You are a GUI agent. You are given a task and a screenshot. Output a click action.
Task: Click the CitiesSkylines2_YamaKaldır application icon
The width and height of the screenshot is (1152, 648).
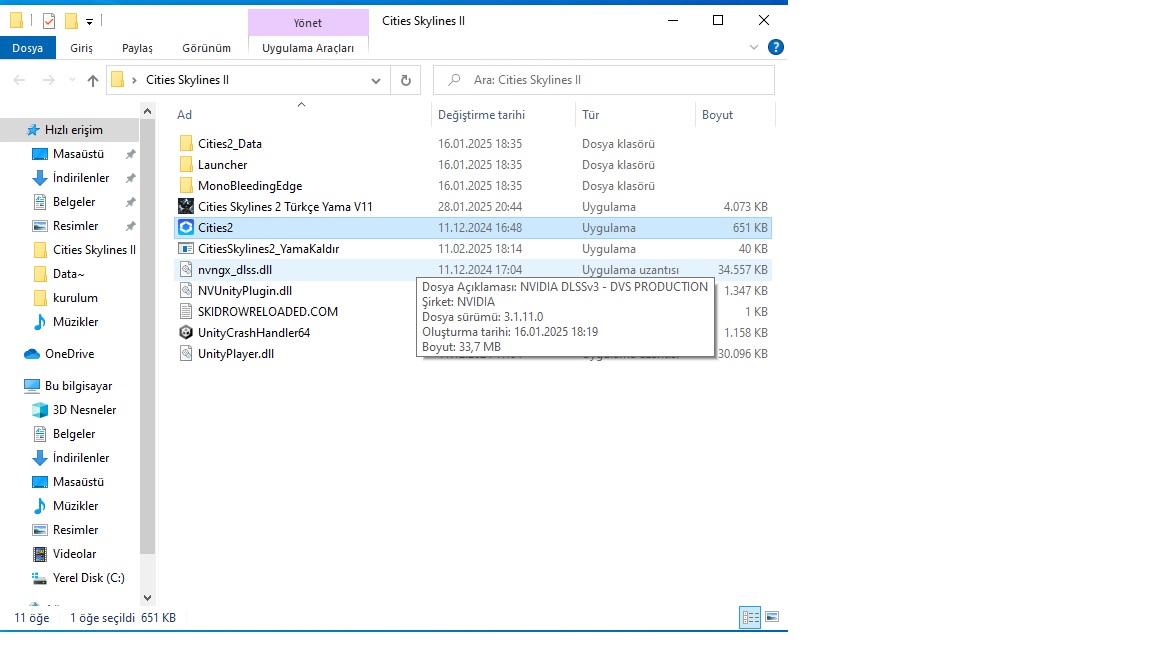(186, 249)
